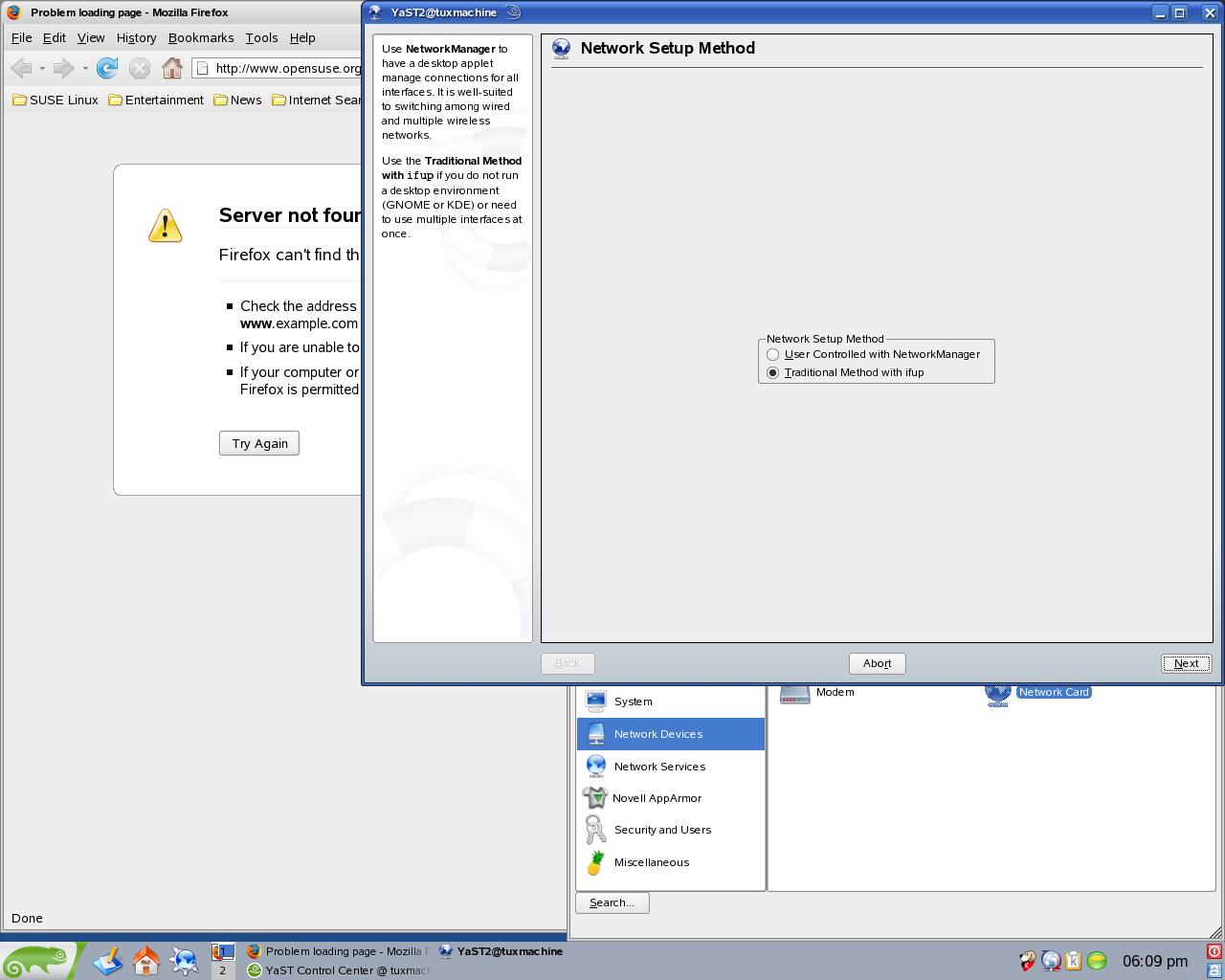Select System category in YaST Control Center
Screen dimensions: 1225x980
(670, 702)
